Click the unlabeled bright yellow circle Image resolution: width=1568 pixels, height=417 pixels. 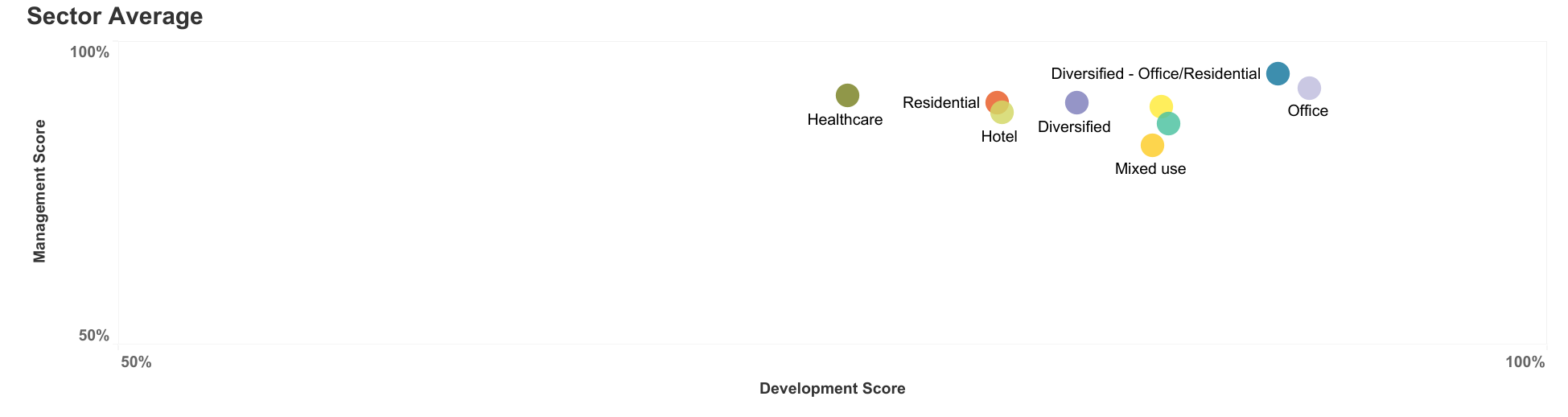point(1161,106)
